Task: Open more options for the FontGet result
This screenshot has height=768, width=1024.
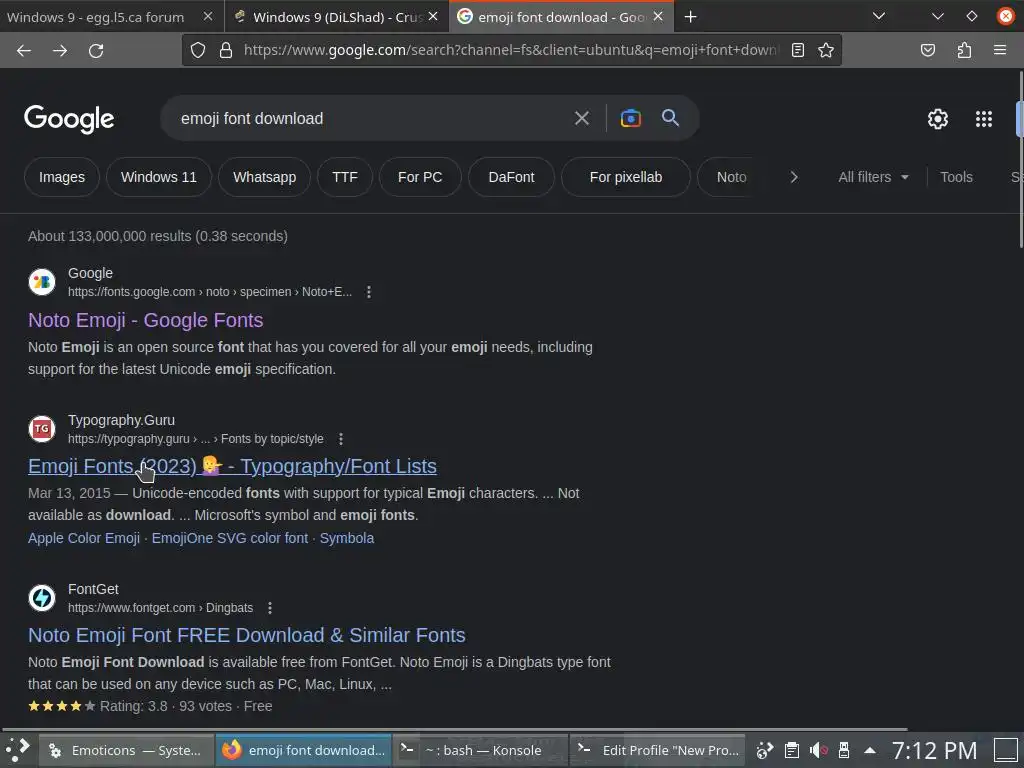Action: point(270,608)
